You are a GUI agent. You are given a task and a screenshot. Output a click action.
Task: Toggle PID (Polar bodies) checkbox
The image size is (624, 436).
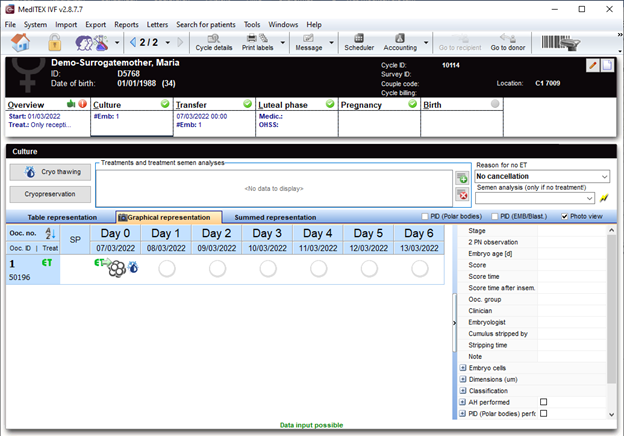point(425,216)
